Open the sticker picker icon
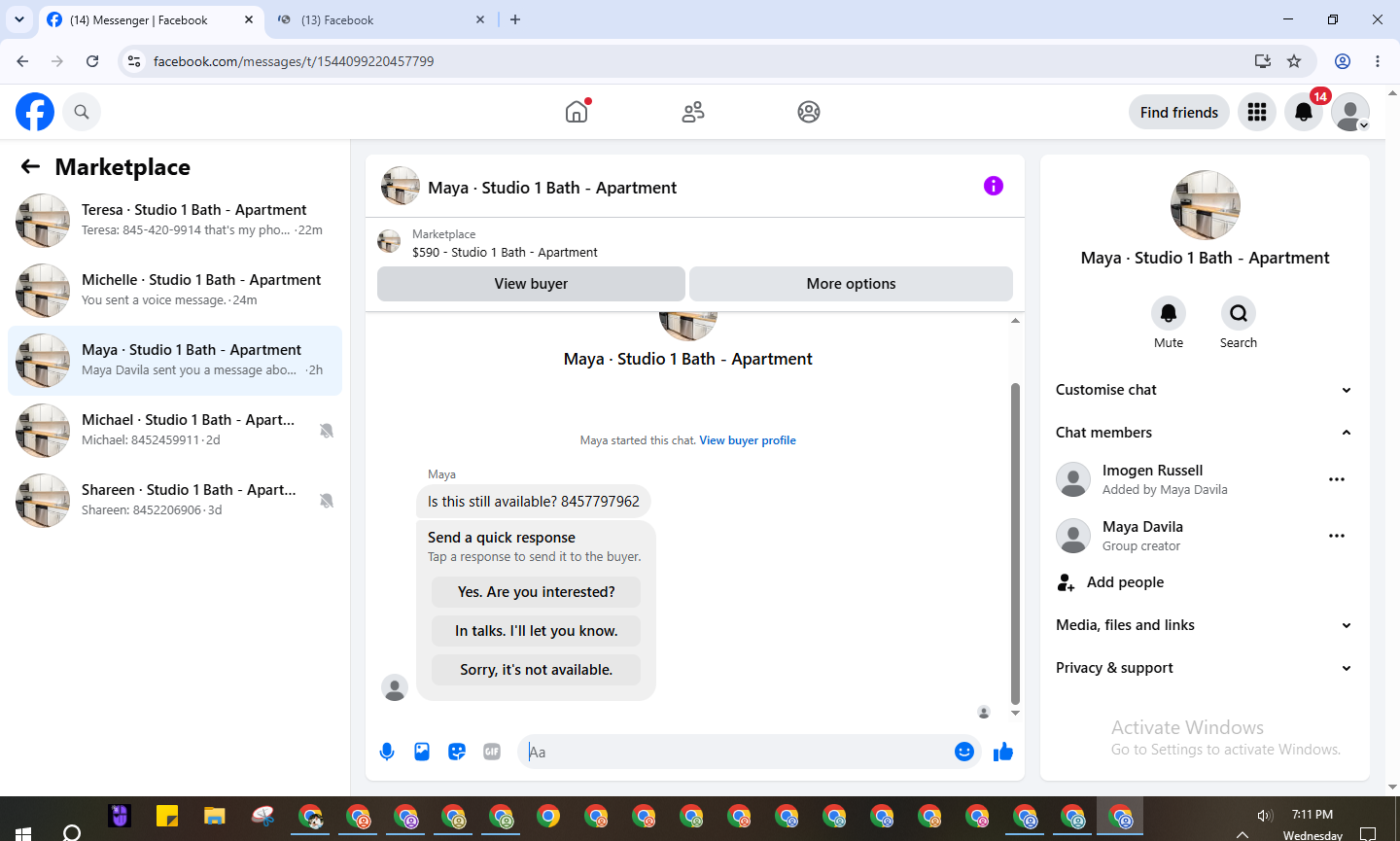1400x841 pixels. click(x=457, y=752)
